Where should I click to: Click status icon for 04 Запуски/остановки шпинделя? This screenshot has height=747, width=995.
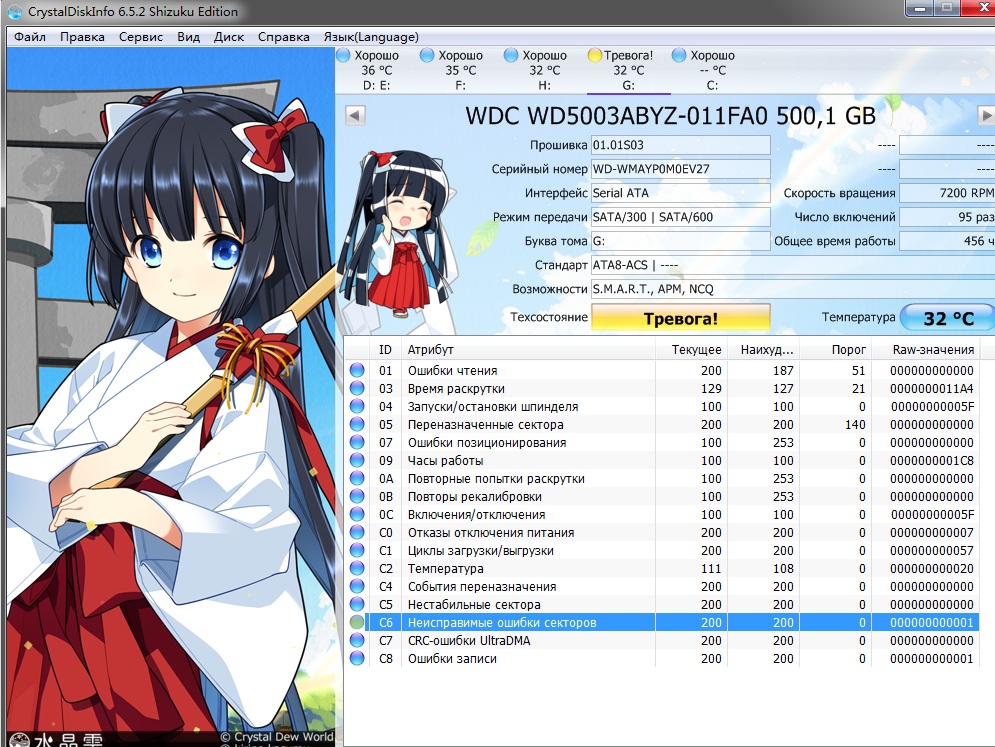tap(357, 406)
